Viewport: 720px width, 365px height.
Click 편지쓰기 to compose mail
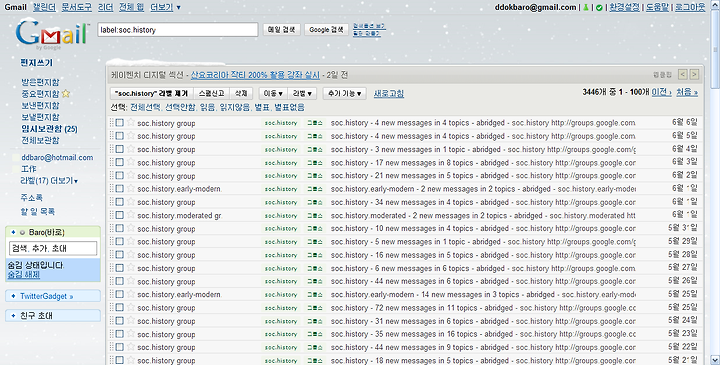(x=36, y=63)
